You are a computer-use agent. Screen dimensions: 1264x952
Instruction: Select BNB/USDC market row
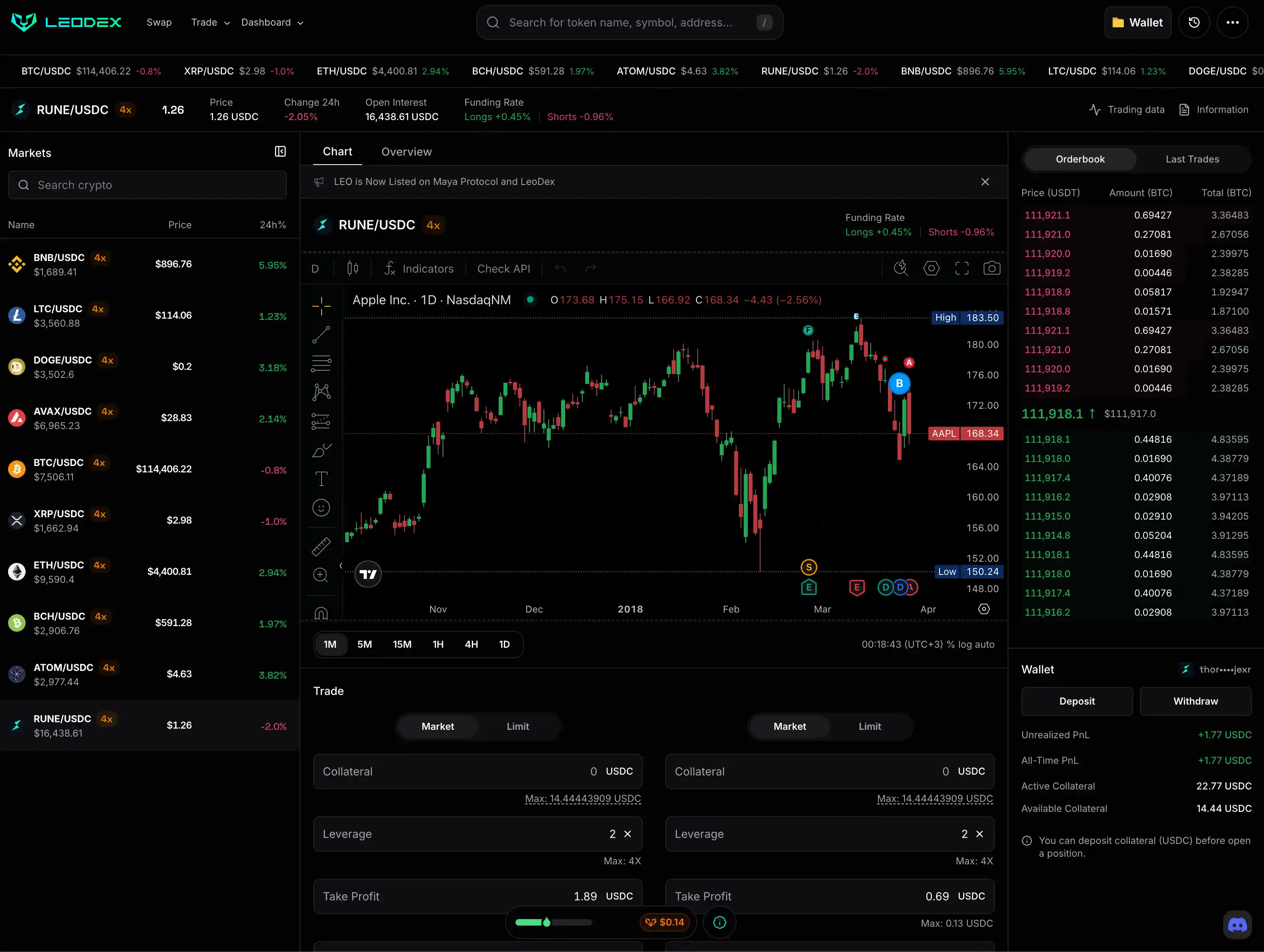point(150,264)
